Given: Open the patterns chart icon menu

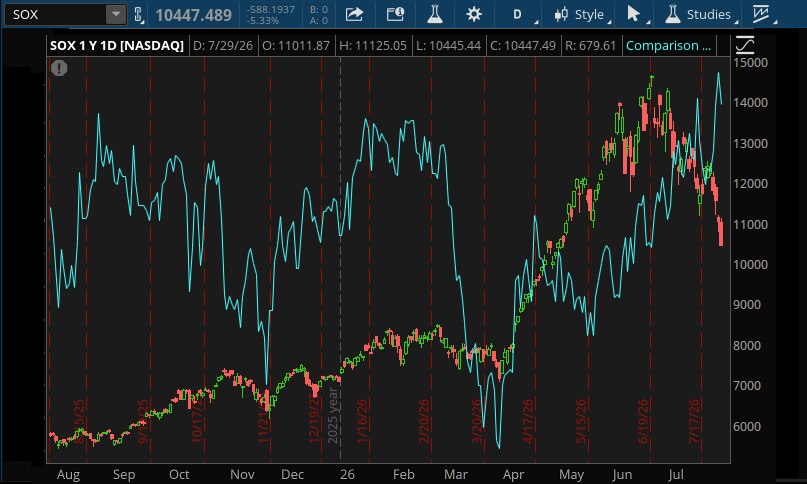Looking at the screenshot, I should click(761, 14).
